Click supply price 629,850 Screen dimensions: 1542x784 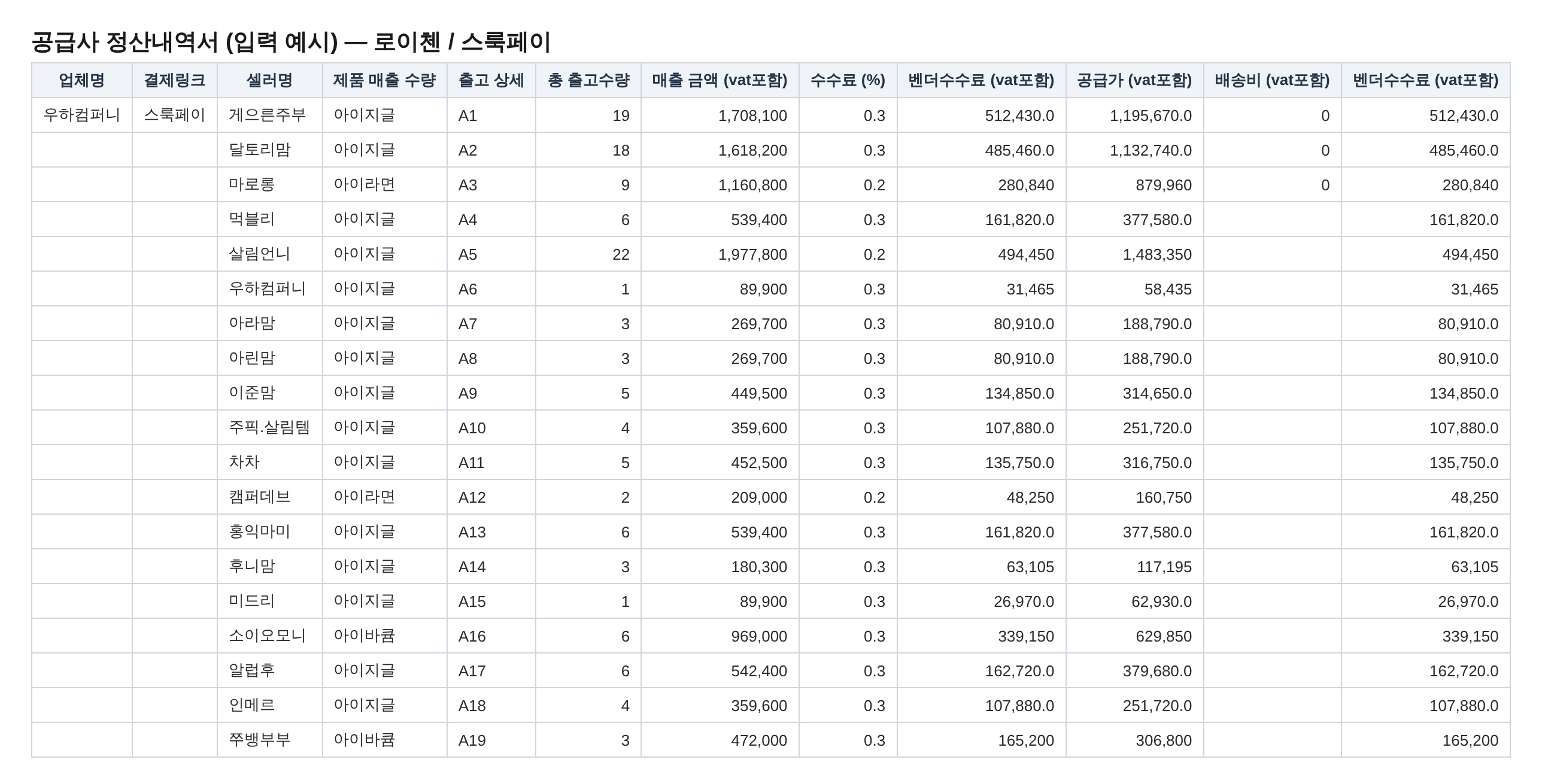pos(1135,636)
